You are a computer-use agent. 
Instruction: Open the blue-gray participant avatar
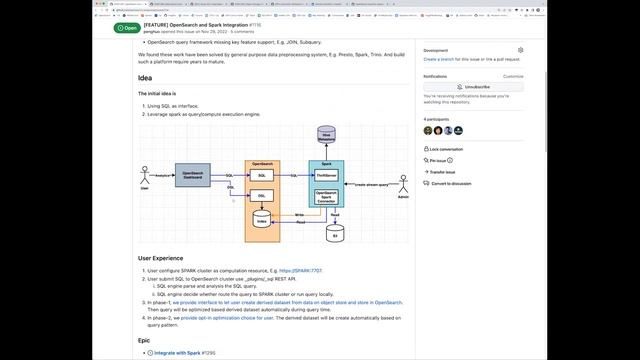[x=448, y=131]
